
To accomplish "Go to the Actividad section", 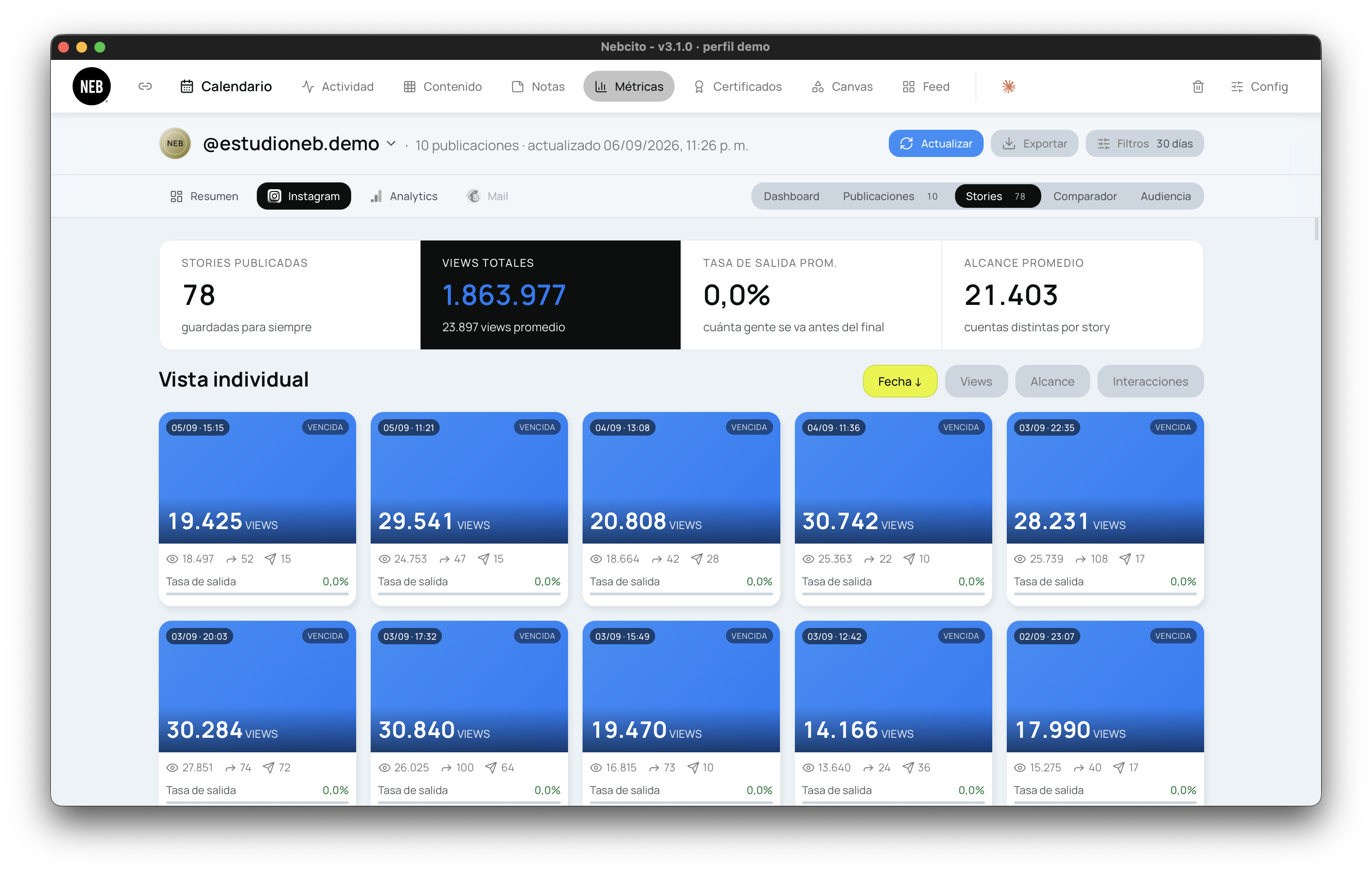I will pyautogui.click(x=337, y=86).
